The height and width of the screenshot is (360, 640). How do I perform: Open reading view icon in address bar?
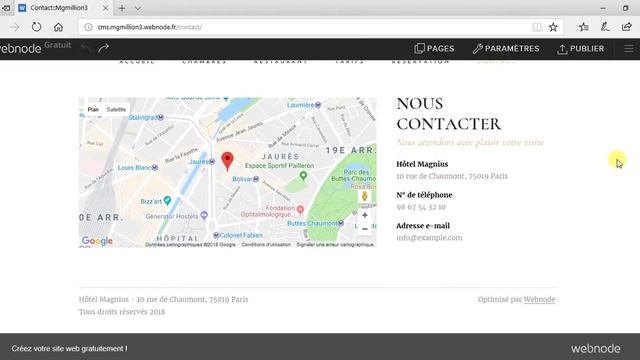537,27
